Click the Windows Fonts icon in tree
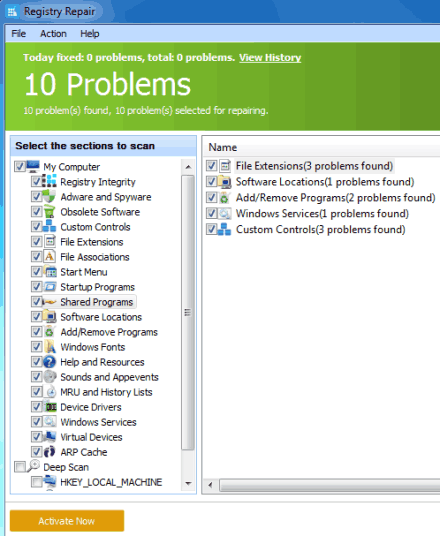The width and height of the screenshot is (440, 536). (x=50, y=347)
